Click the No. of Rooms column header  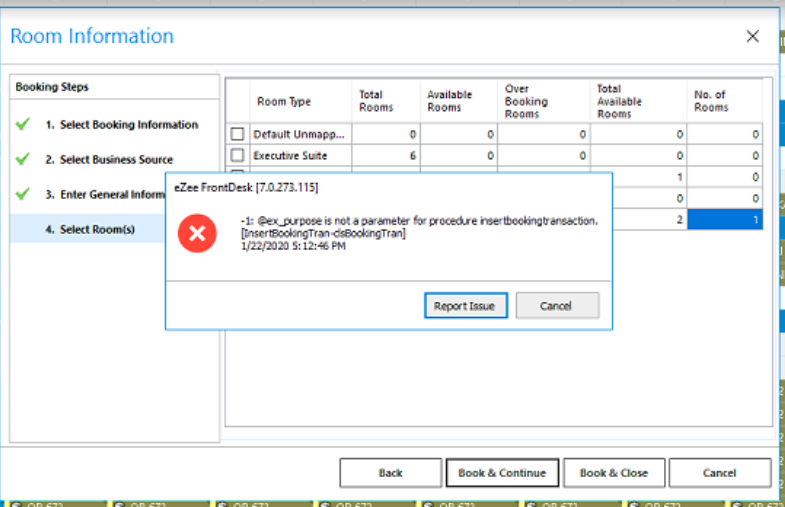[x=725, y=101]
